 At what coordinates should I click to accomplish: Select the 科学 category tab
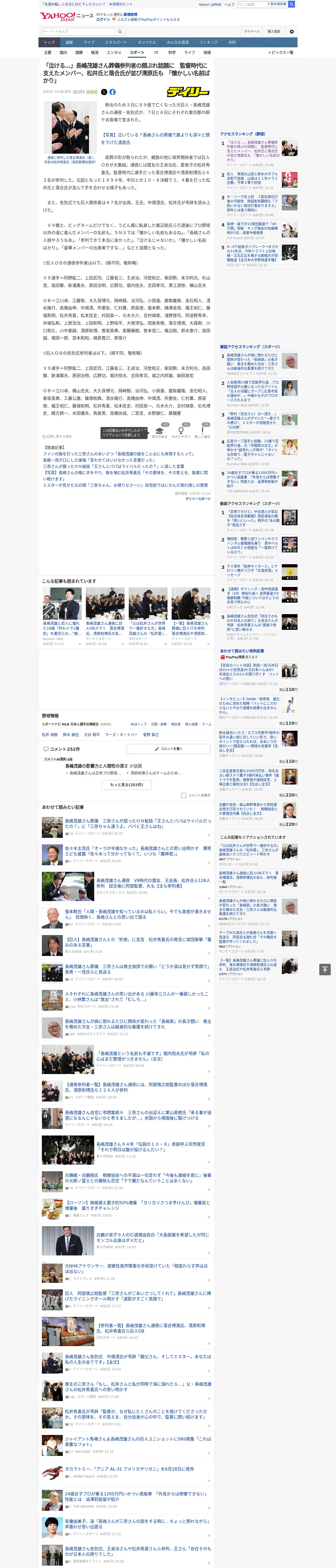[x=172, y=52]
